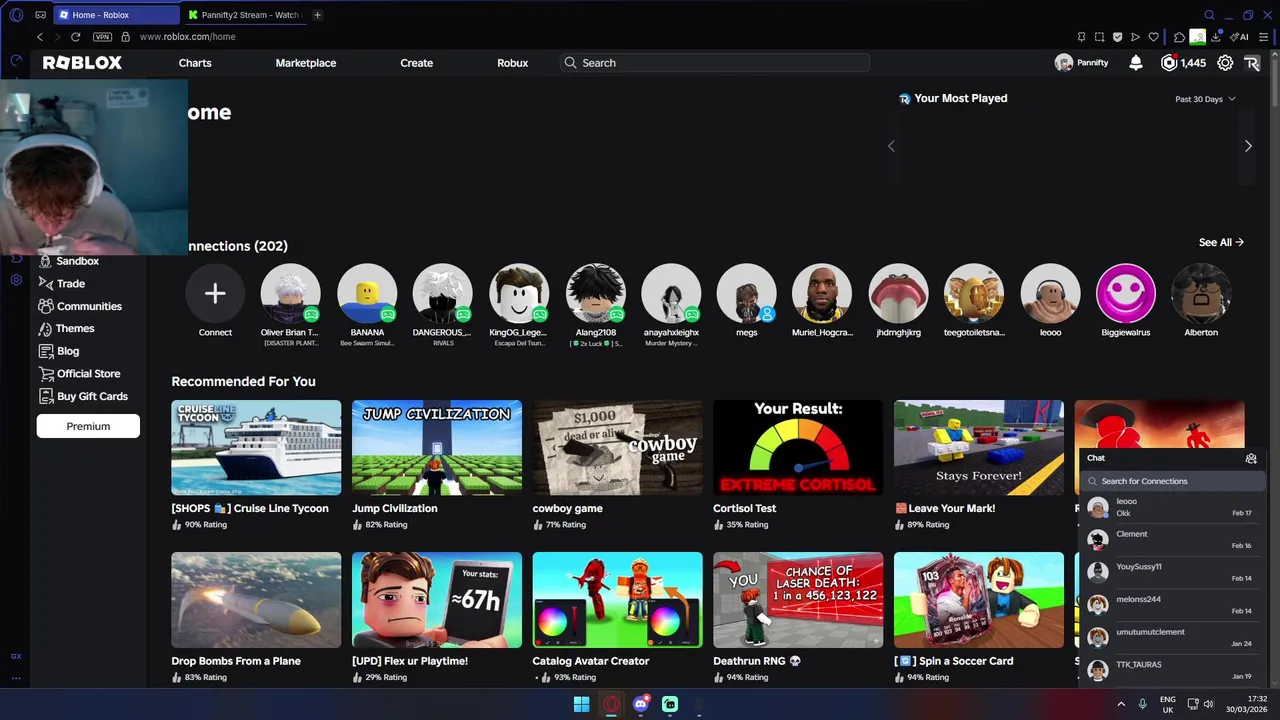This screenshot has width=1280, height=720.
Task: Click the Official Store cart icon
Action: pyautogui.click(x=45, y=373)
